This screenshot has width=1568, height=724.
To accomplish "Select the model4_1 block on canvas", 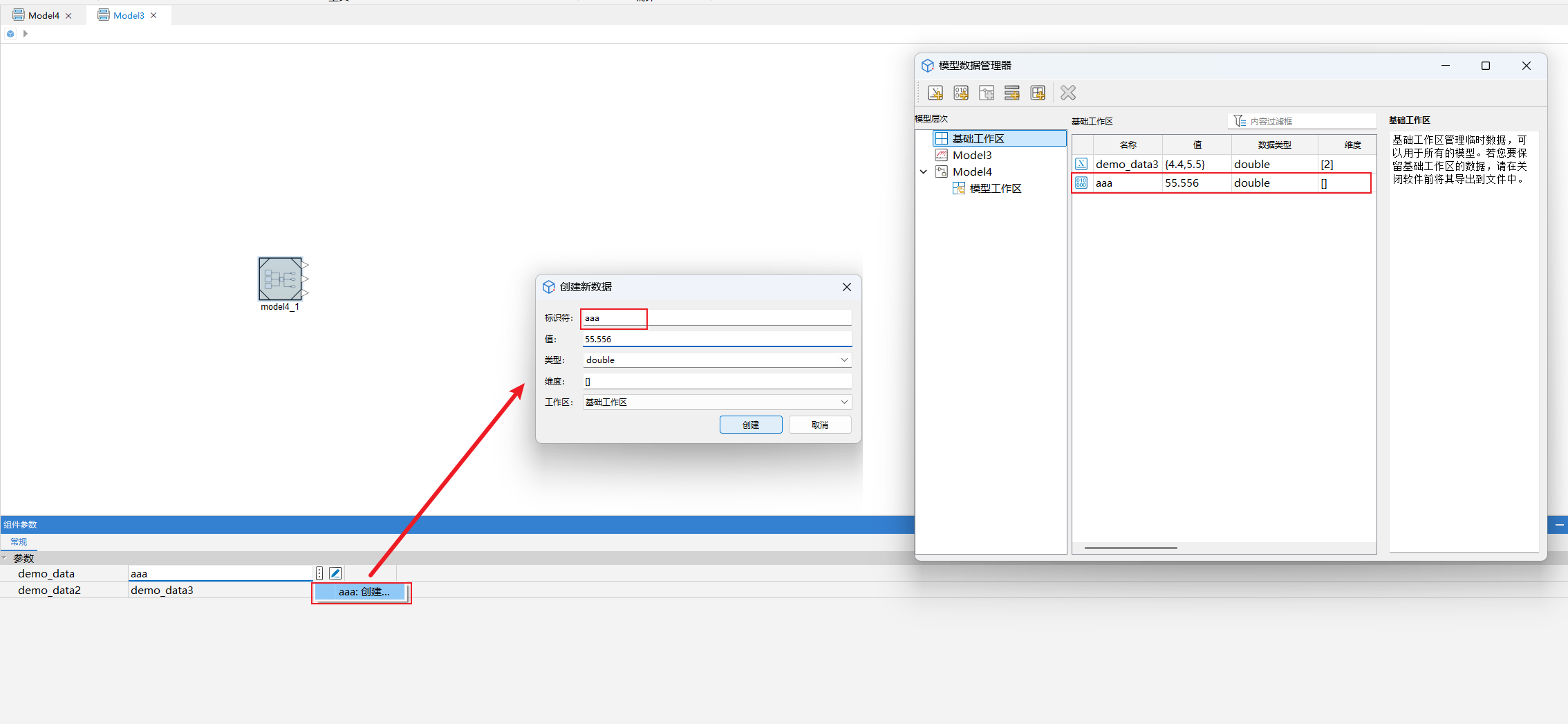I will (x=280, y=279).
